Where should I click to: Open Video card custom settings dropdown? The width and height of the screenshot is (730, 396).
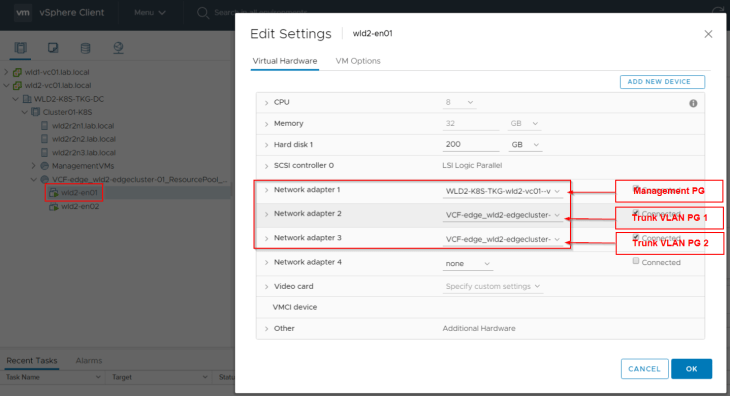pos(493,286)
